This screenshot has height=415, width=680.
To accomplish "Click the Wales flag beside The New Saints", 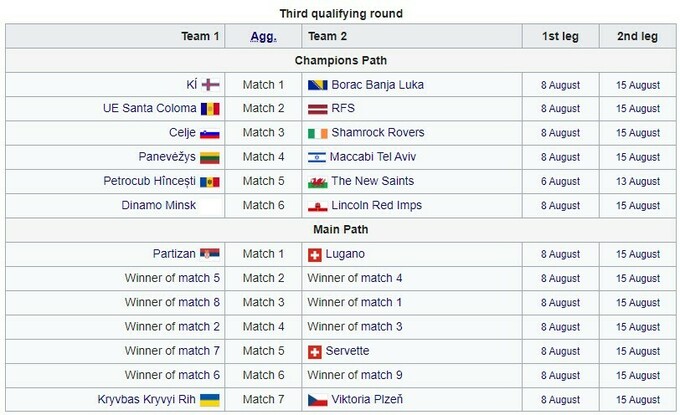I will pyautogui.click(x=316, y=181).
